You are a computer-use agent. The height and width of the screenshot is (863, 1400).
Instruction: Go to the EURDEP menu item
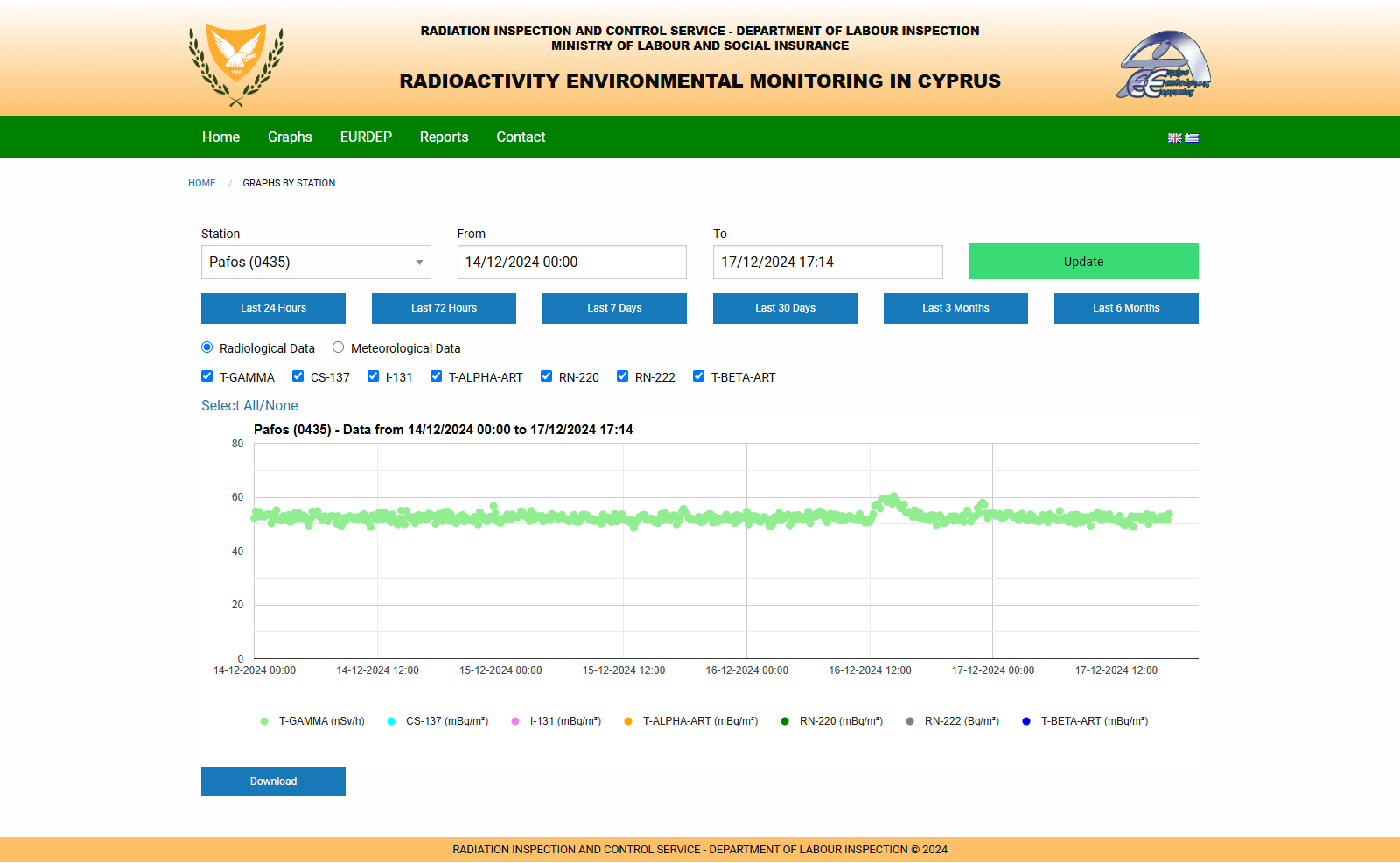tap(366, 137)
